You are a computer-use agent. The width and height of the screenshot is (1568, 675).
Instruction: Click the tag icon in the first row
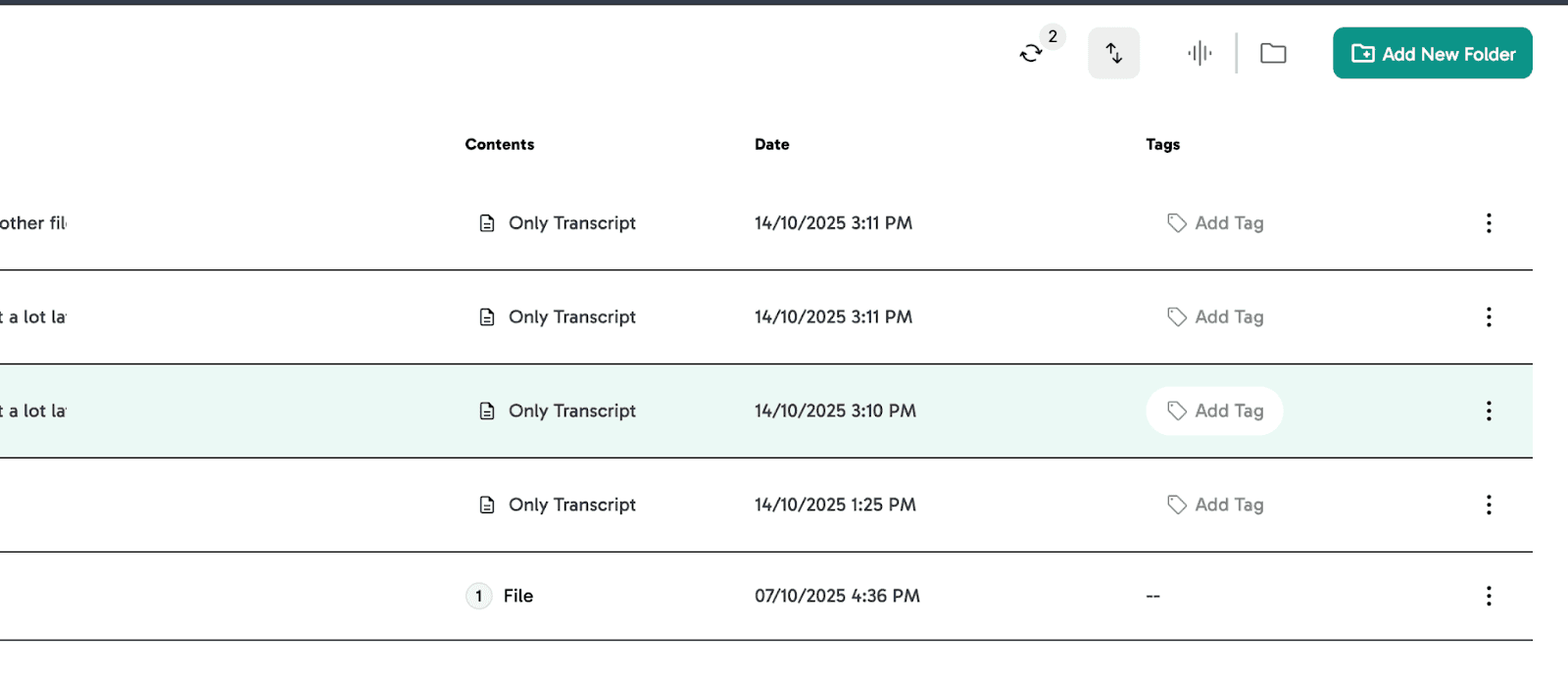[1177, 223]
